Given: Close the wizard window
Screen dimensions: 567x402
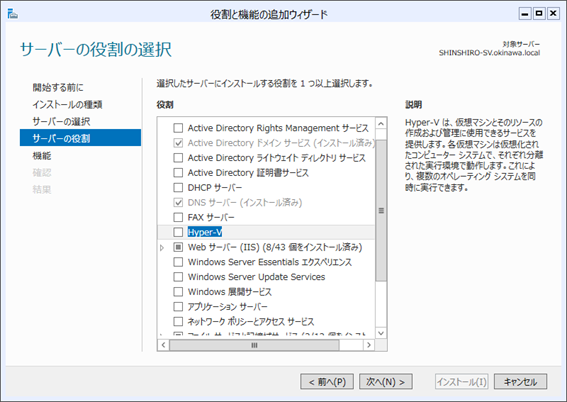Looking at the screenshot, I should tap(553, 14).
